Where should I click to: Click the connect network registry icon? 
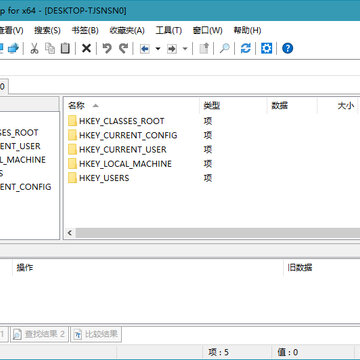(x=13, y=49)
